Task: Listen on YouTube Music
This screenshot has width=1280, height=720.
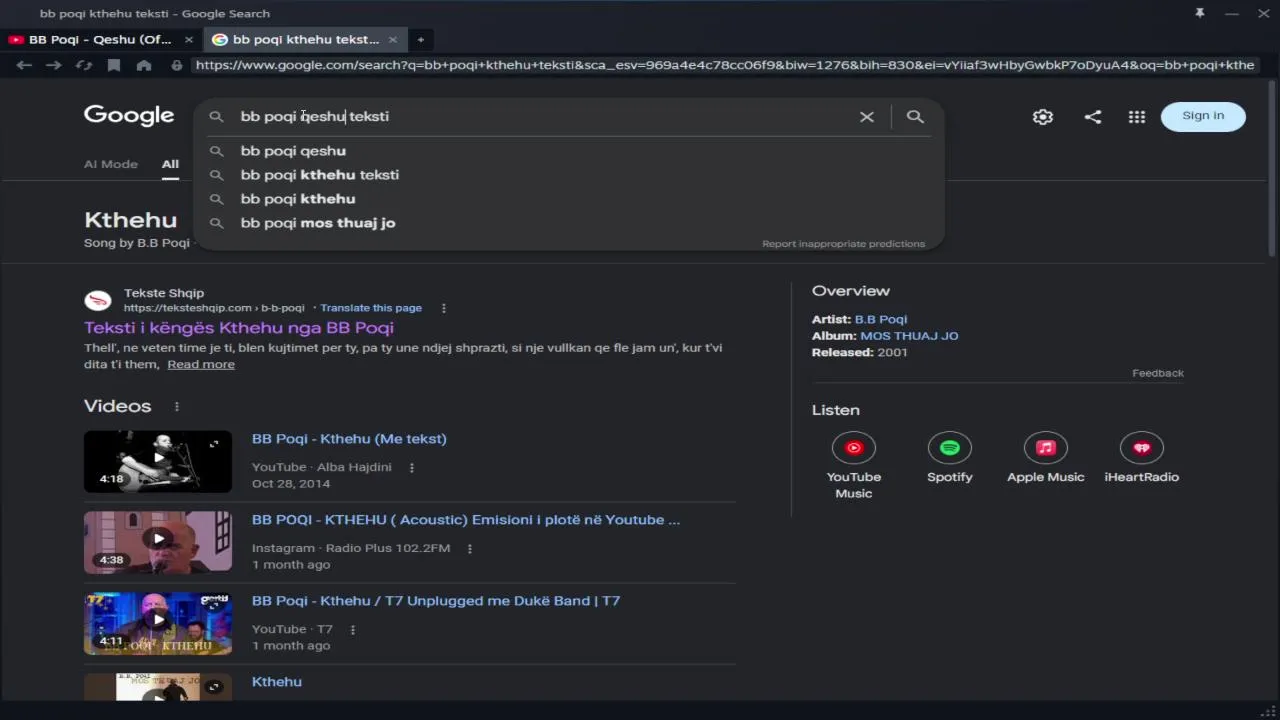Action: pos(854,465)
